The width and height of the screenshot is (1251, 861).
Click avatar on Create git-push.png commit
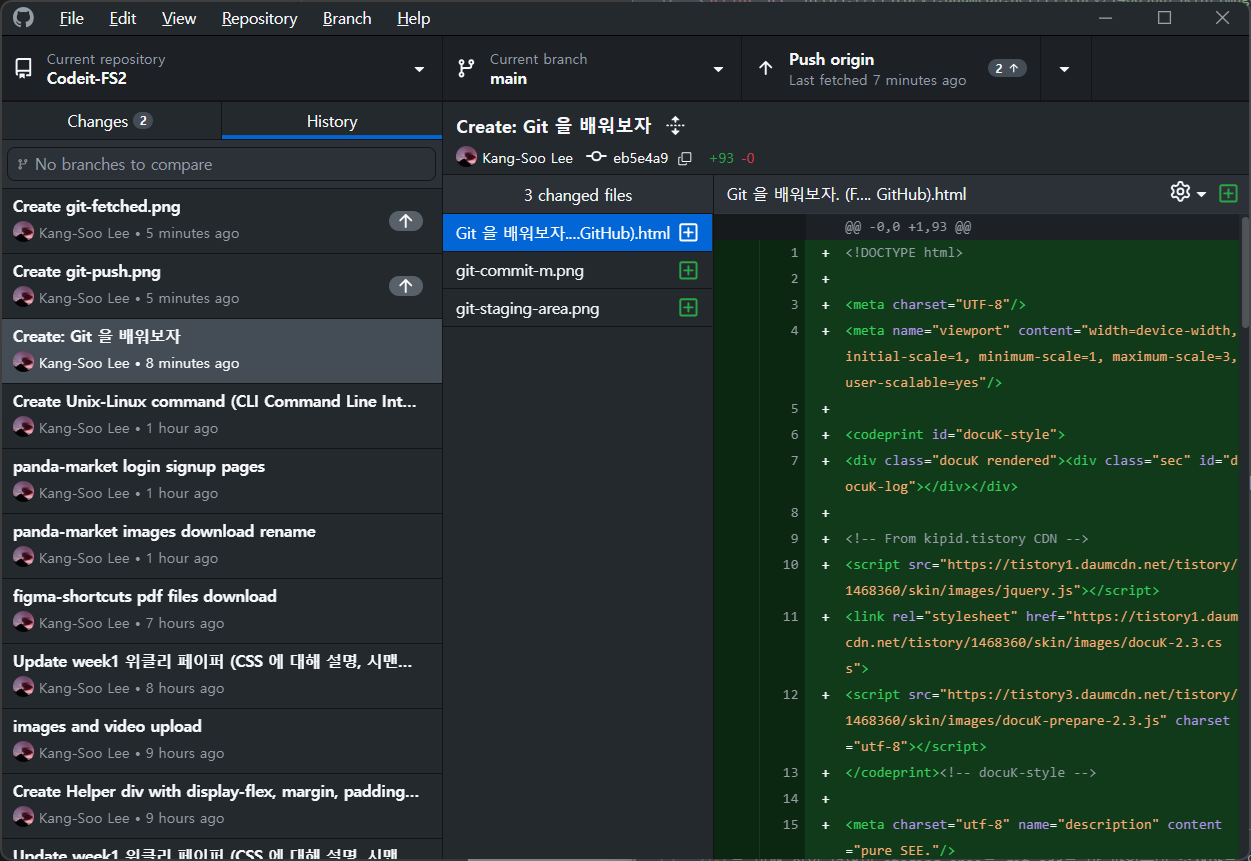coord(23,297)
